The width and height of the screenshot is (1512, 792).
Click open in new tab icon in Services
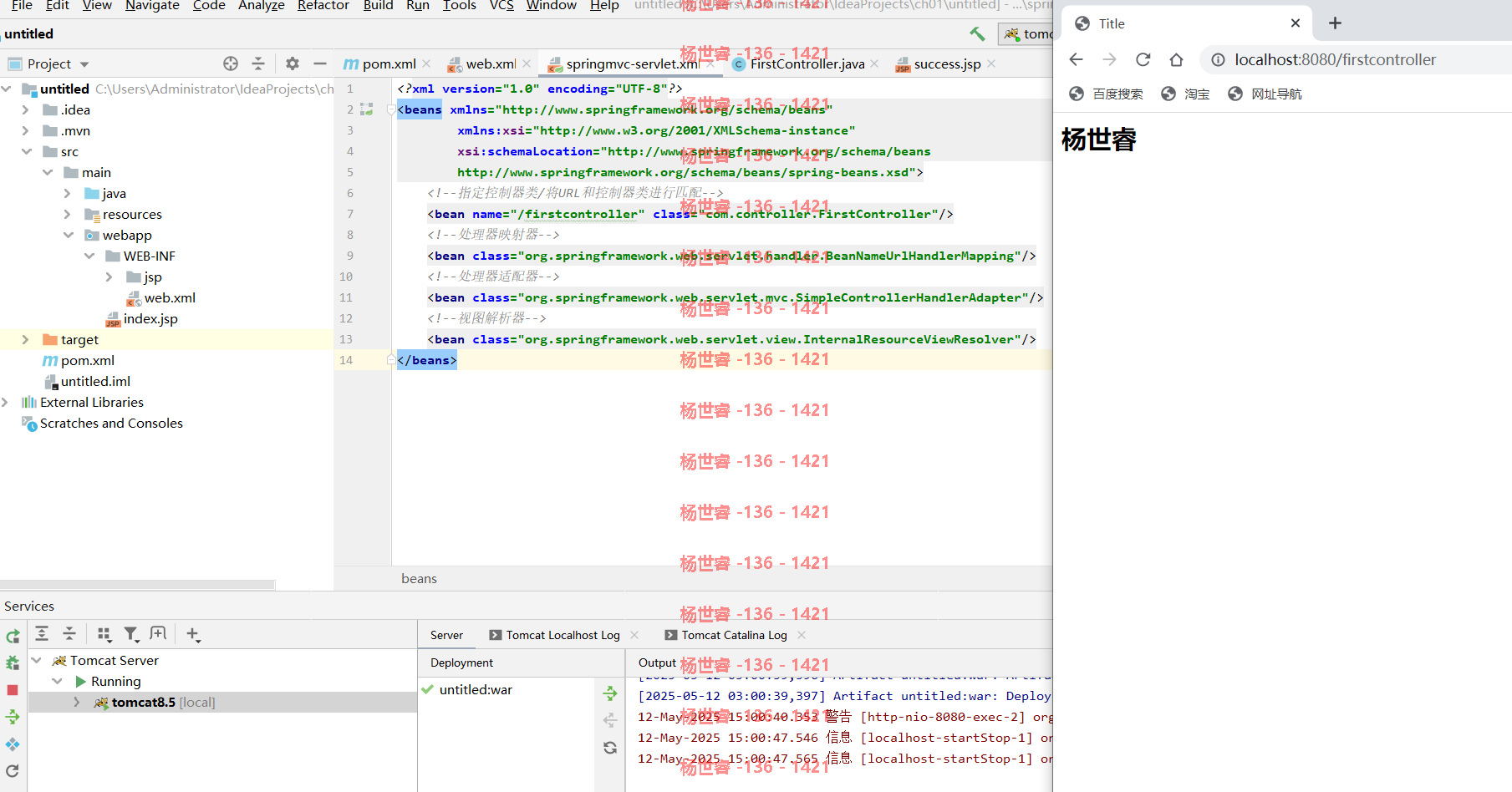pos(158,633)
